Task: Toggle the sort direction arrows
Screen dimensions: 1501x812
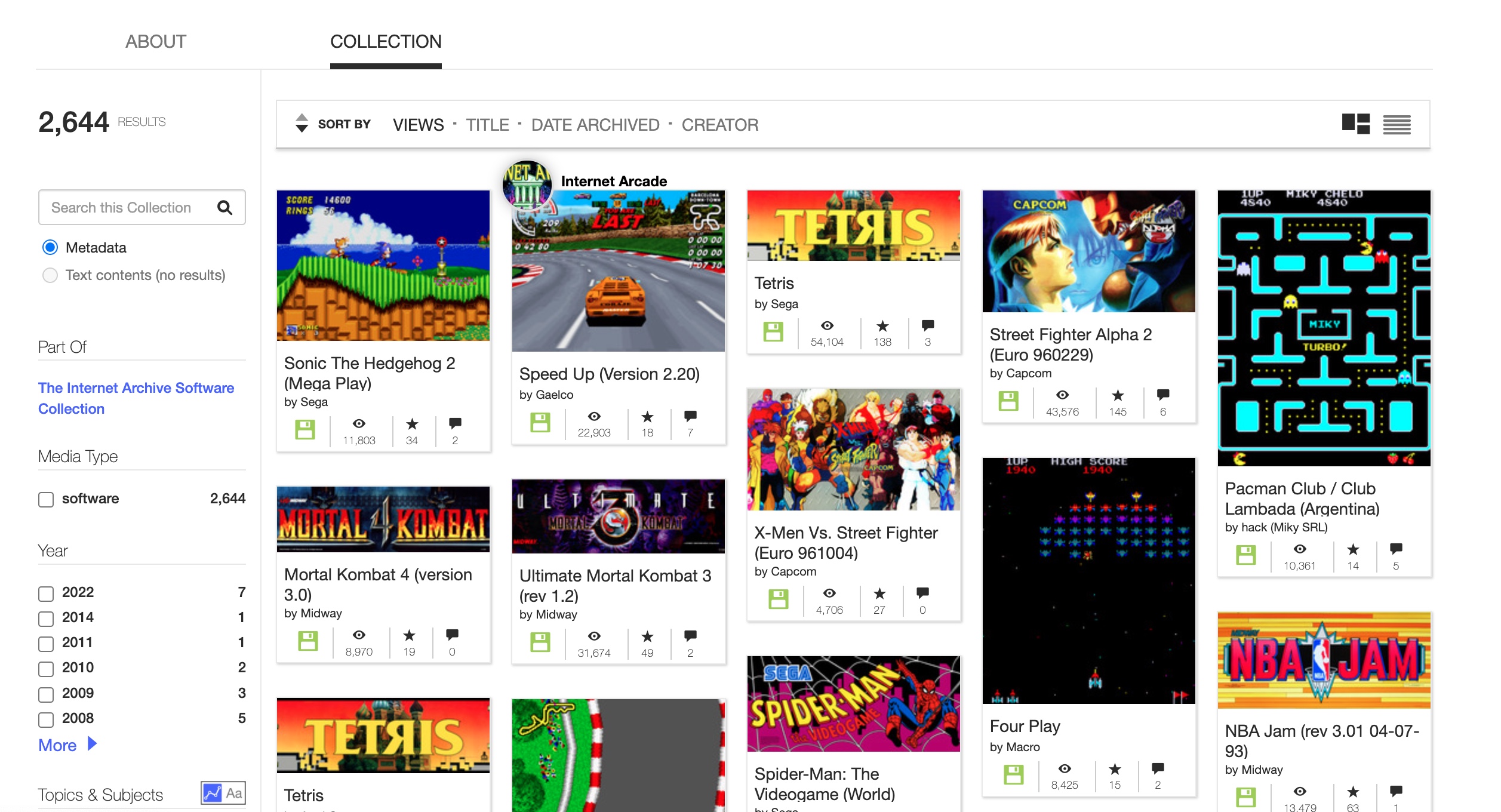Action: 302,123
